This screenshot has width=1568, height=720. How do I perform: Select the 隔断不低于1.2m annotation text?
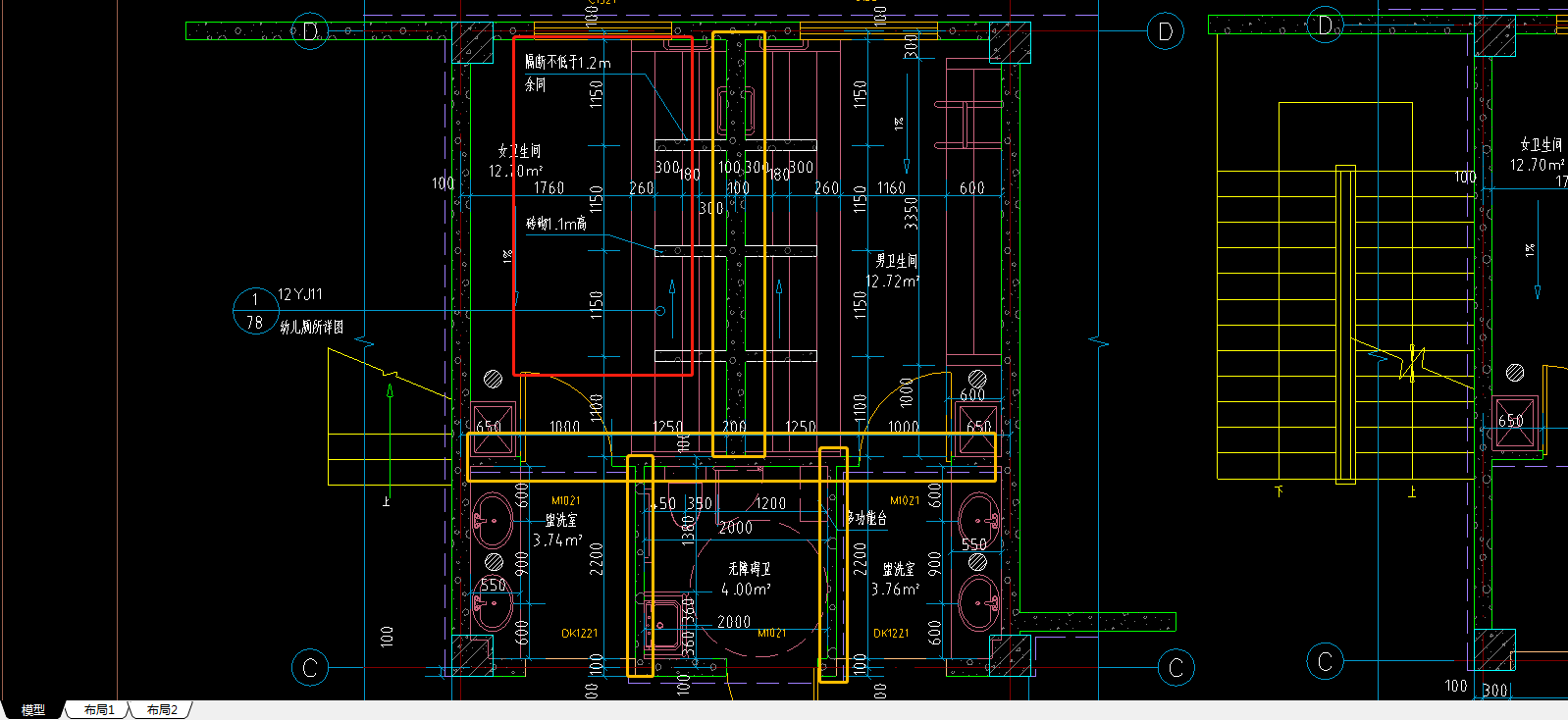click(x=567, y=63)
